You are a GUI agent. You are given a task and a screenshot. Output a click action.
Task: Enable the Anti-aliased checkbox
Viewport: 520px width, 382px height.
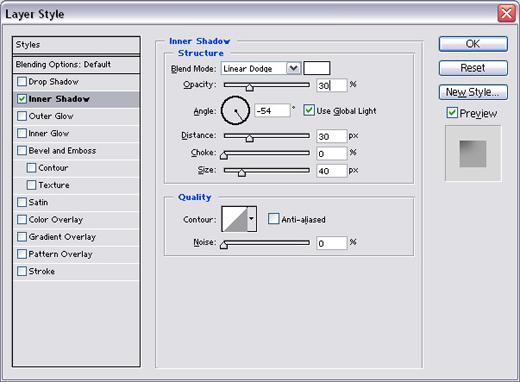tap(274, 219)
